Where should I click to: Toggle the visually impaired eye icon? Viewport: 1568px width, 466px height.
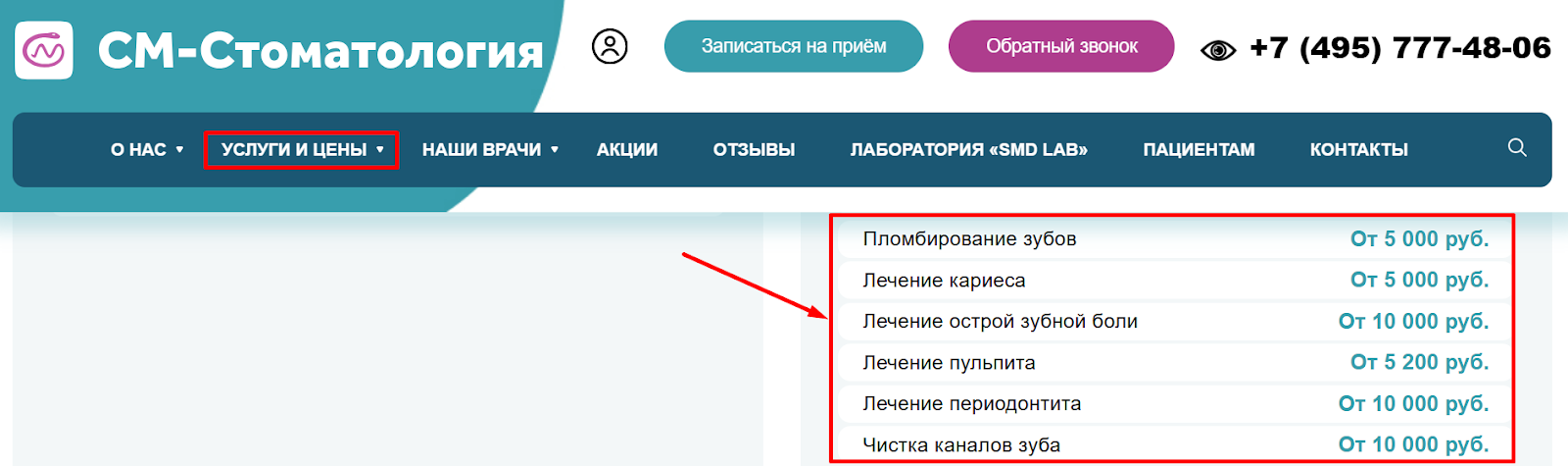coord(1218,50)
